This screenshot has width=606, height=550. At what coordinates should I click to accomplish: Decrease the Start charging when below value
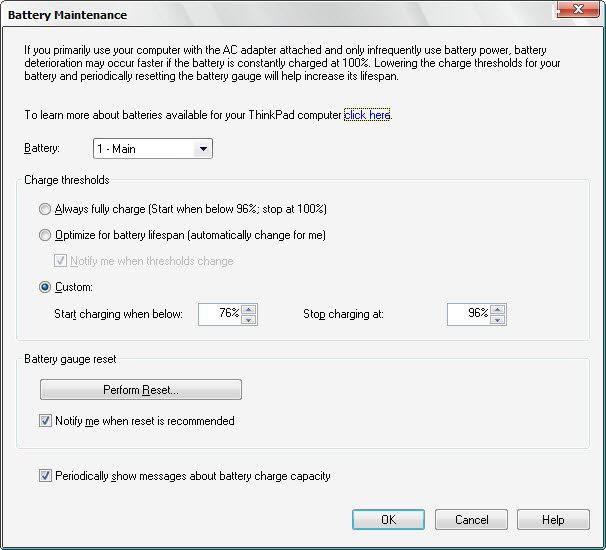249,320
